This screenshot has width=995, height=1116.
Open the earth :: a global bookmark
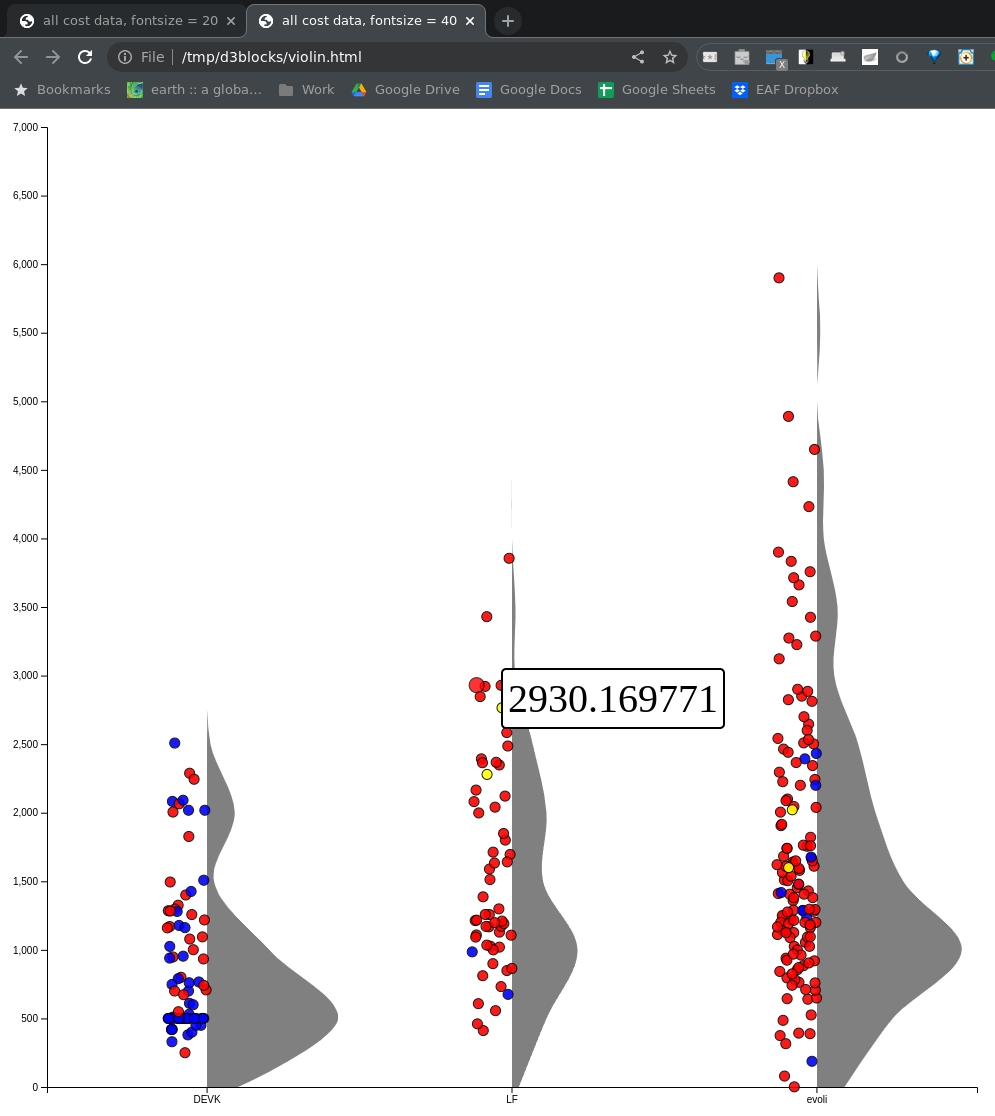(x=194, y=90)
